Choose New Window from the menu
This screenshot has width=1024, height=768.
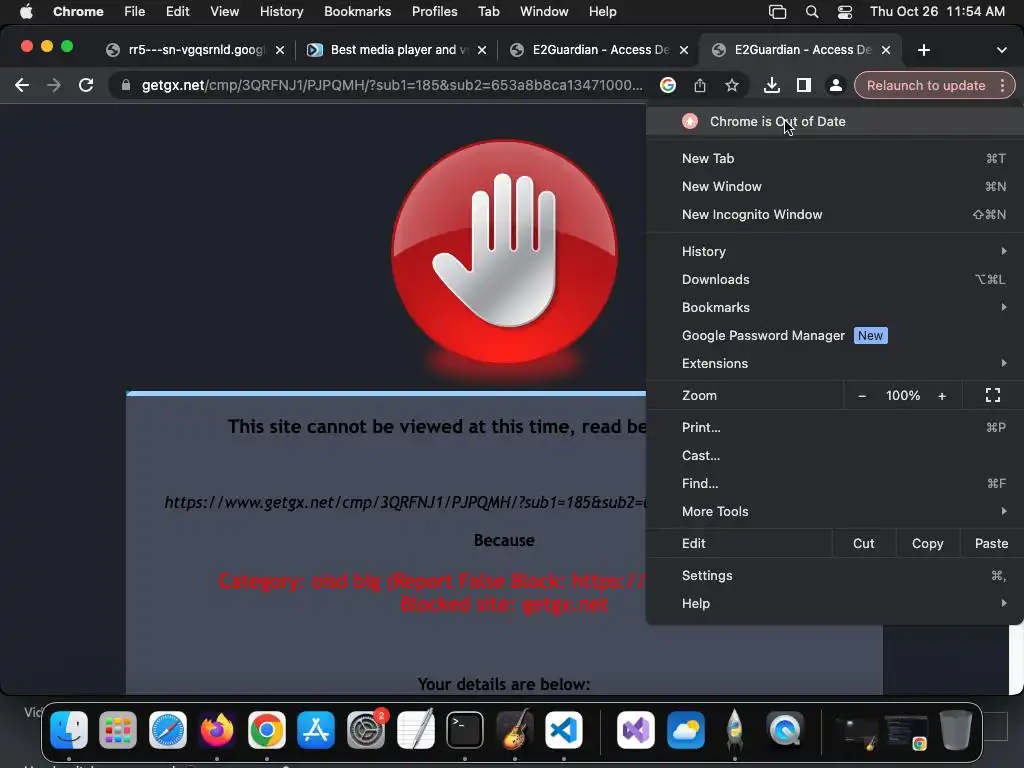[835, 187]
